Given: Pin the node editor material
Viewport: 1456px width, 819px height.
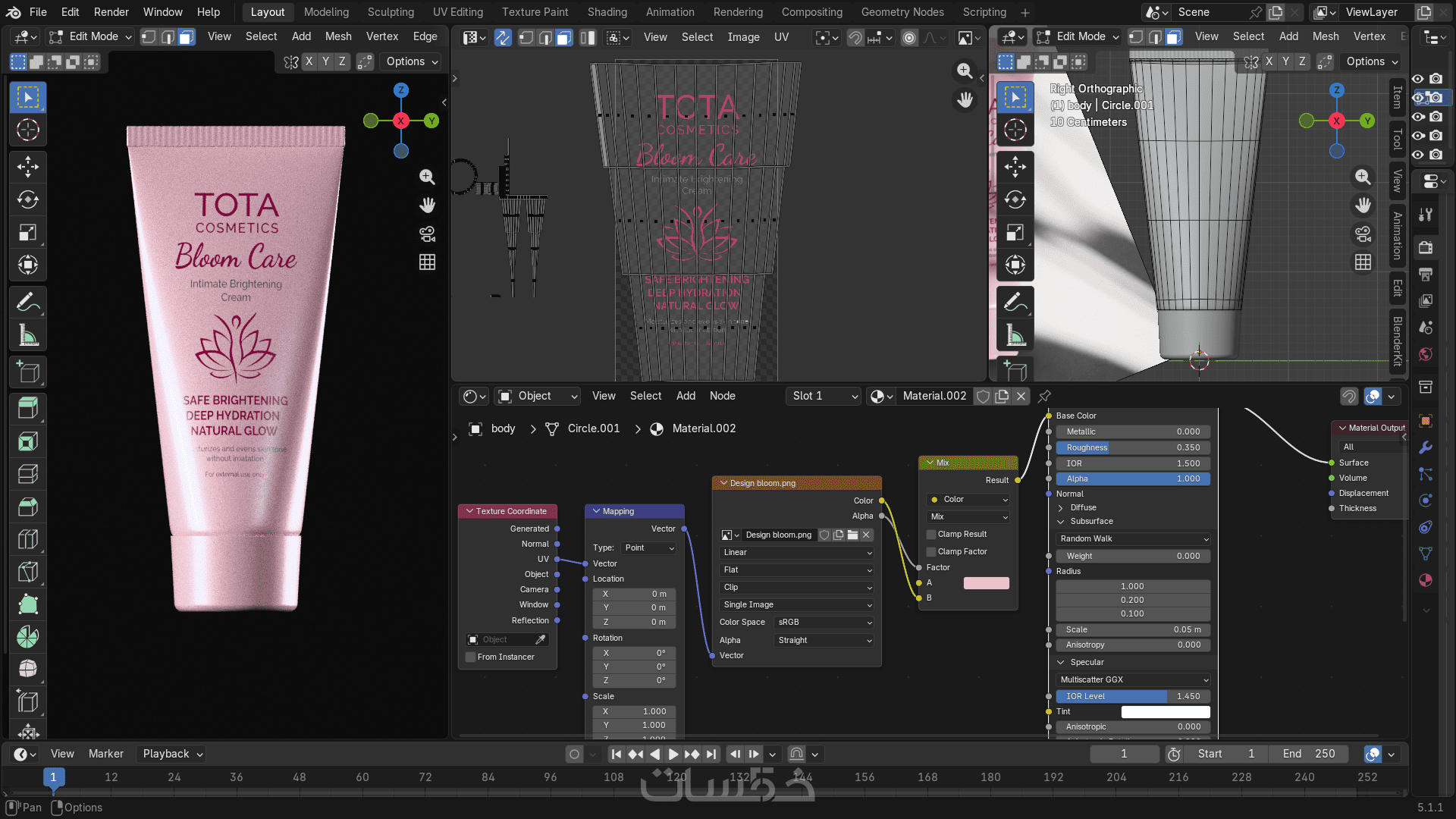Looking at the screenshot, I should [x=1044, y=396].
